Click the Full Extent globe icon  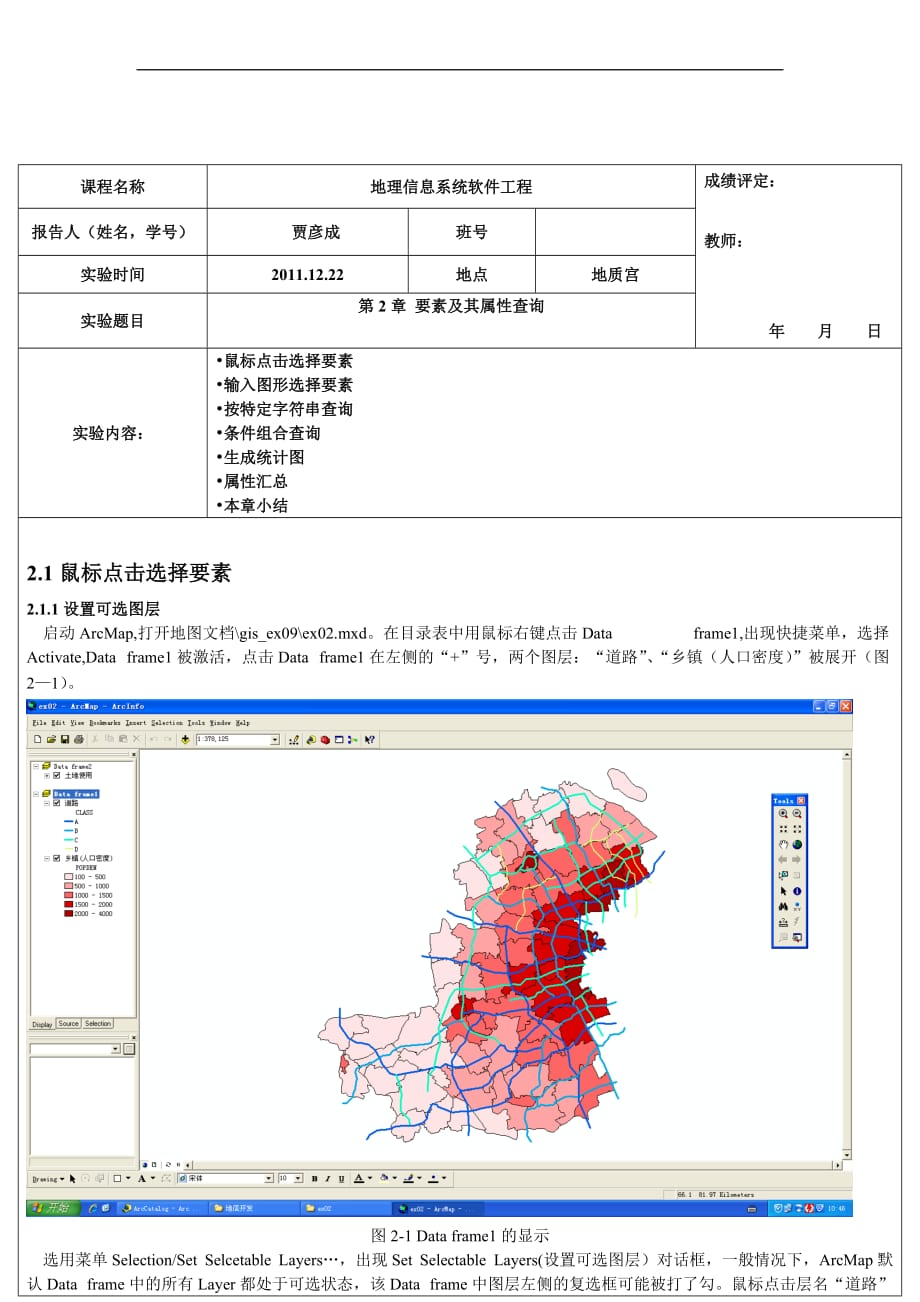click(x=797, y=844)
